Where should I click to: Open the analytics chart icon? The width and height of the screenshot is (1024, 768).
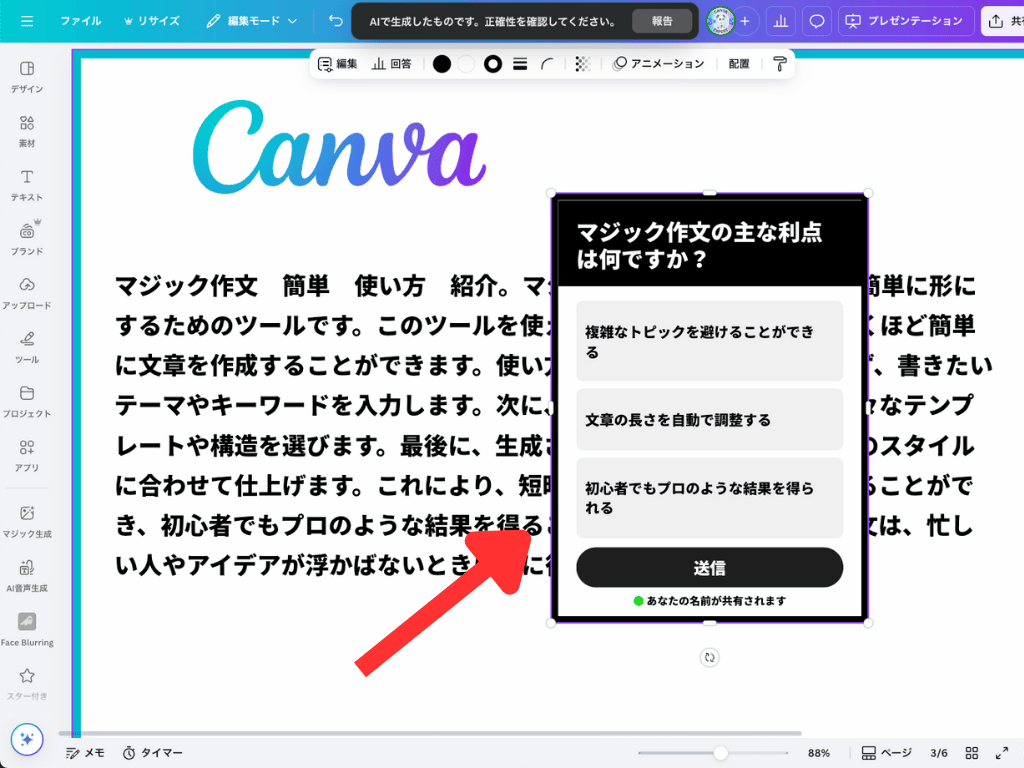pyautogui.click(x=780, y=22)
